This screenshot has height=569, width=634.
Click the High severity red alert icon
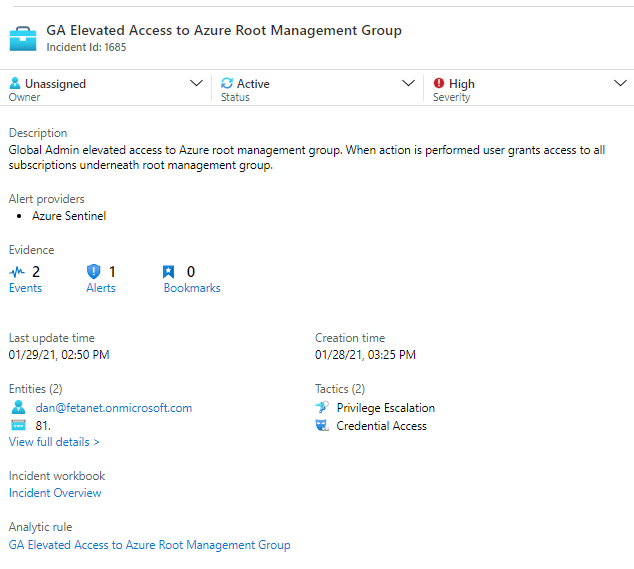pos(439,84)
